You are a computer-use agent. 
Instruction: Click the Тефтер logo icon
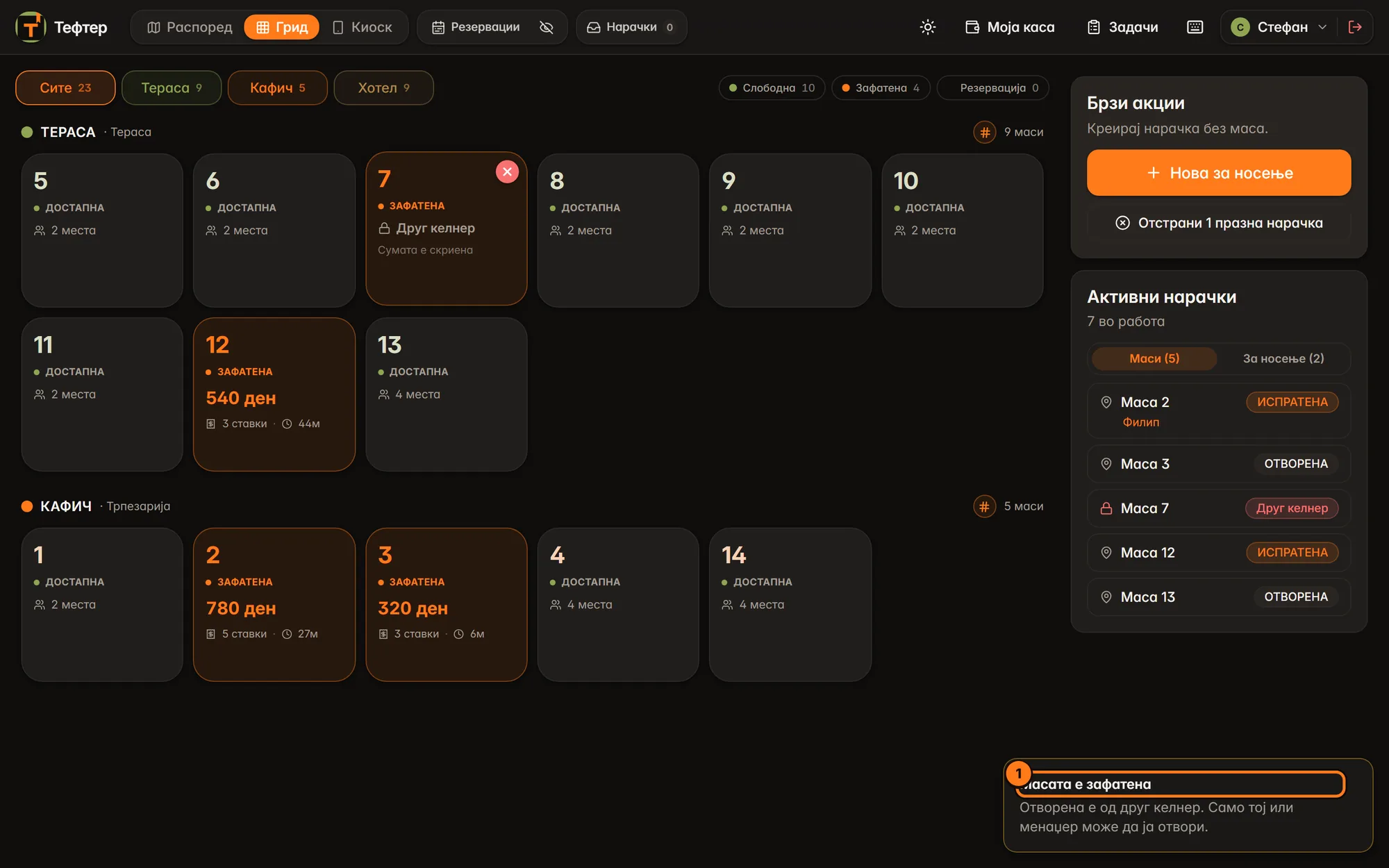pyautogui.click(x=31, y=27)
